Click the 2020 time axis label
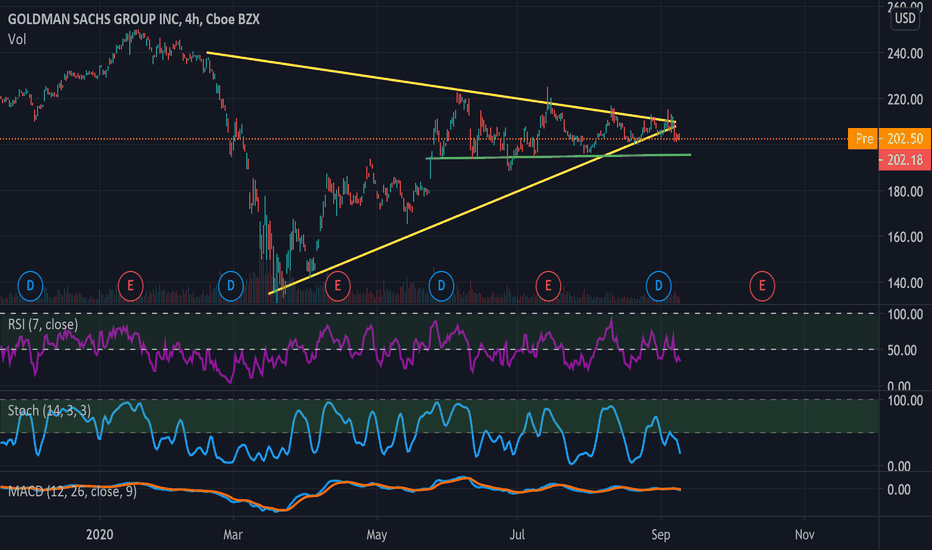Image resolution: width=932 pixels, height=550 pixels. point(99,535)
